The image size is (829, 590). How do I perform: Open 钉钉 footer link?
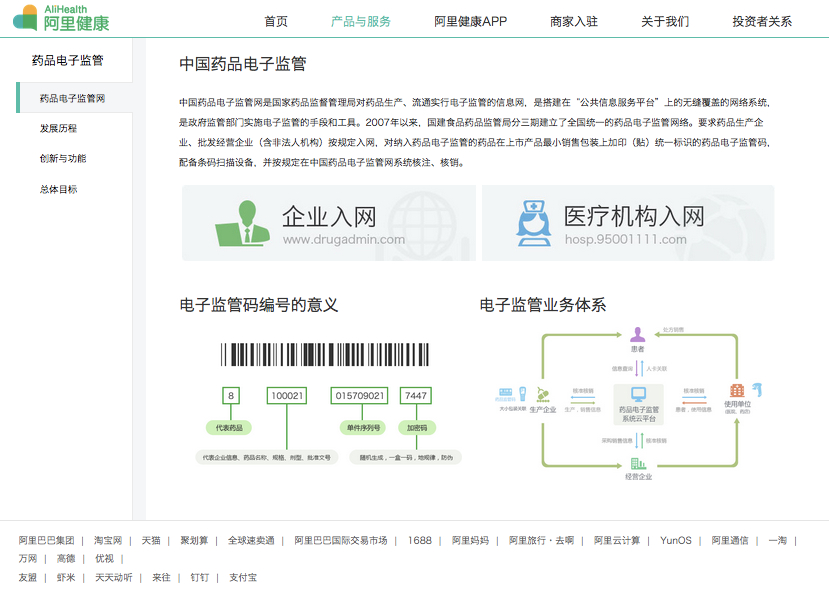(x=199, y=578)
